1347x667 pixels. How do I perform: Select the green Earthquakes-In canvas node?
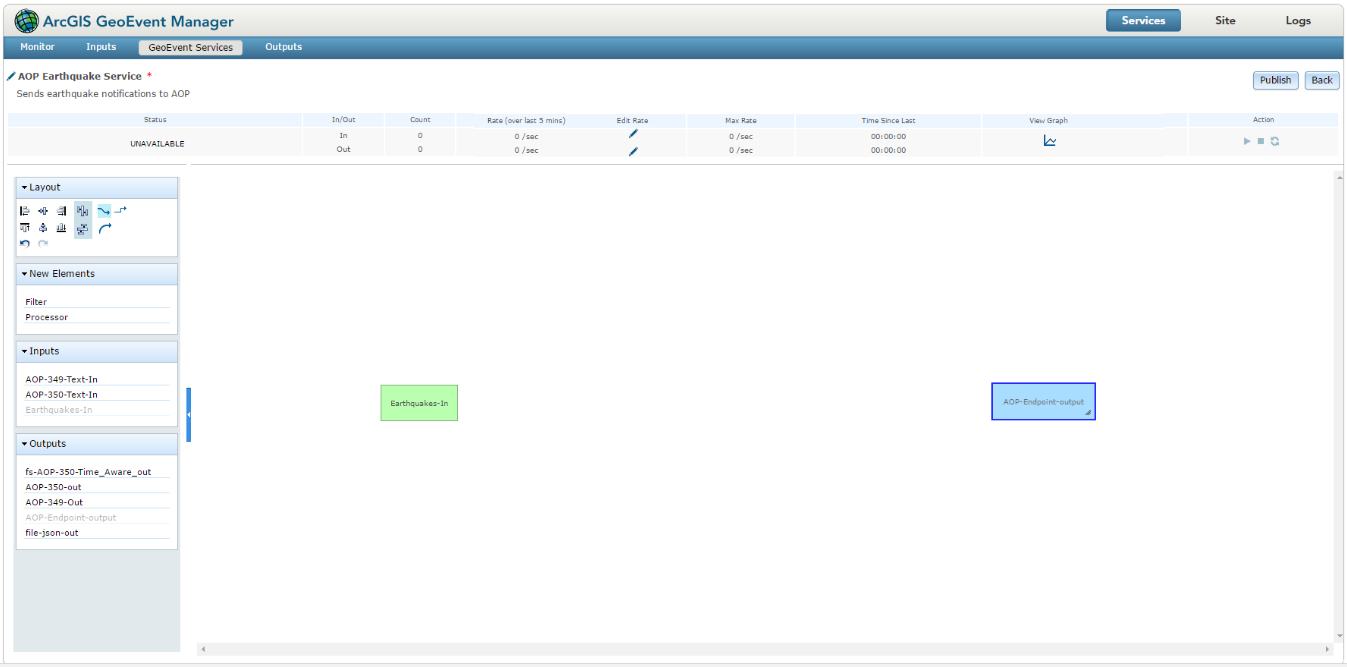click(x=419, y=403)
